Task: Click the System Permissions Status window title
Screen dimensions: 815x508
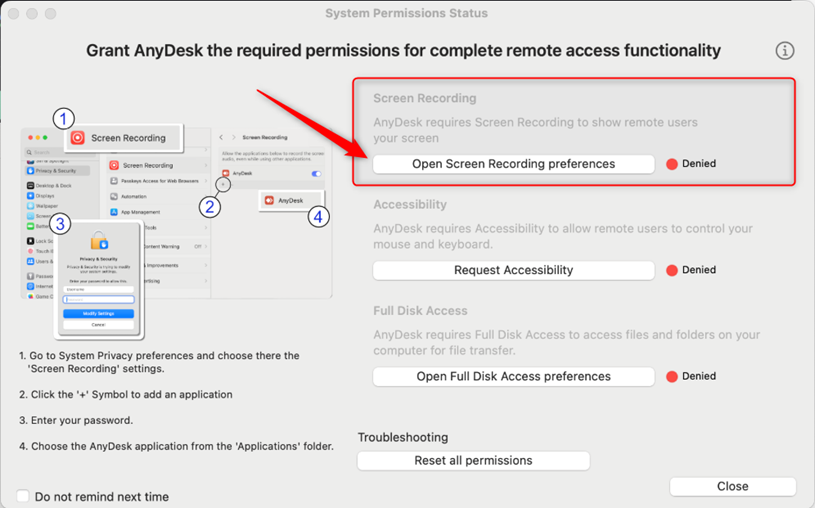Action: click(406, 13)
